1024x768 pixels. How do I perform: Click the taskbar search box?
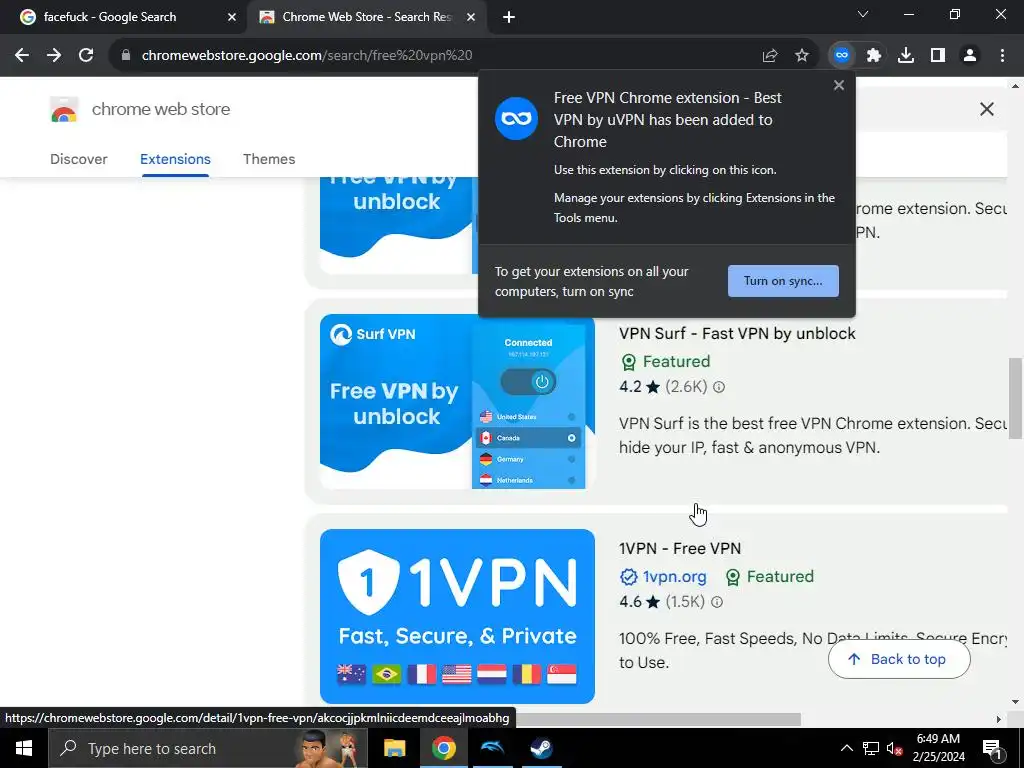click(208, 748)
